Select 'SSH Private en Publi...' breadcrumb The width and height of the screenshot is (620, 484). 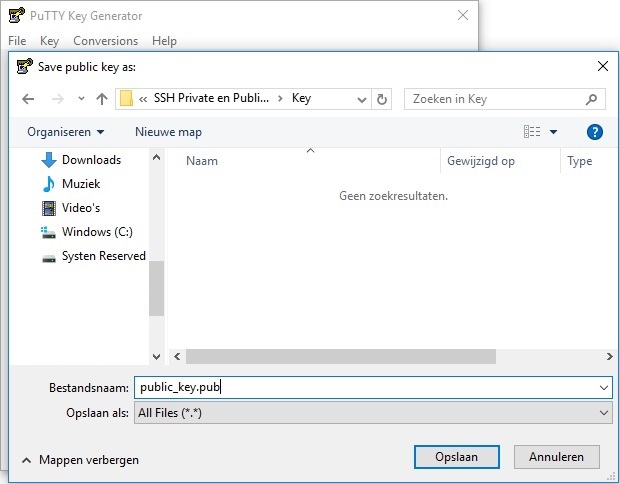pos(212,98)
